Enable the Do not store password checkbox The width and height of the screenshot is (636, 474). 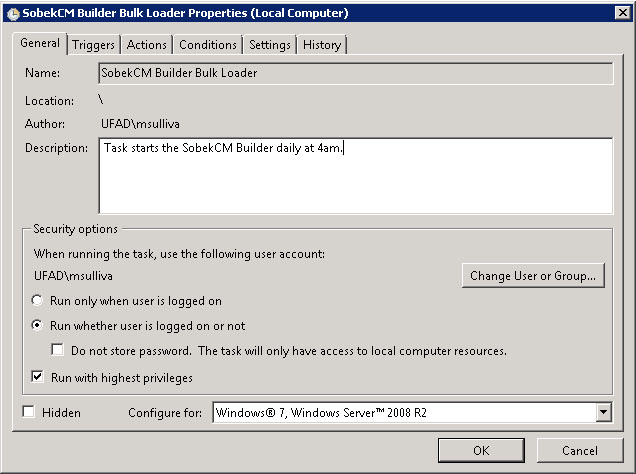[58, 350]
